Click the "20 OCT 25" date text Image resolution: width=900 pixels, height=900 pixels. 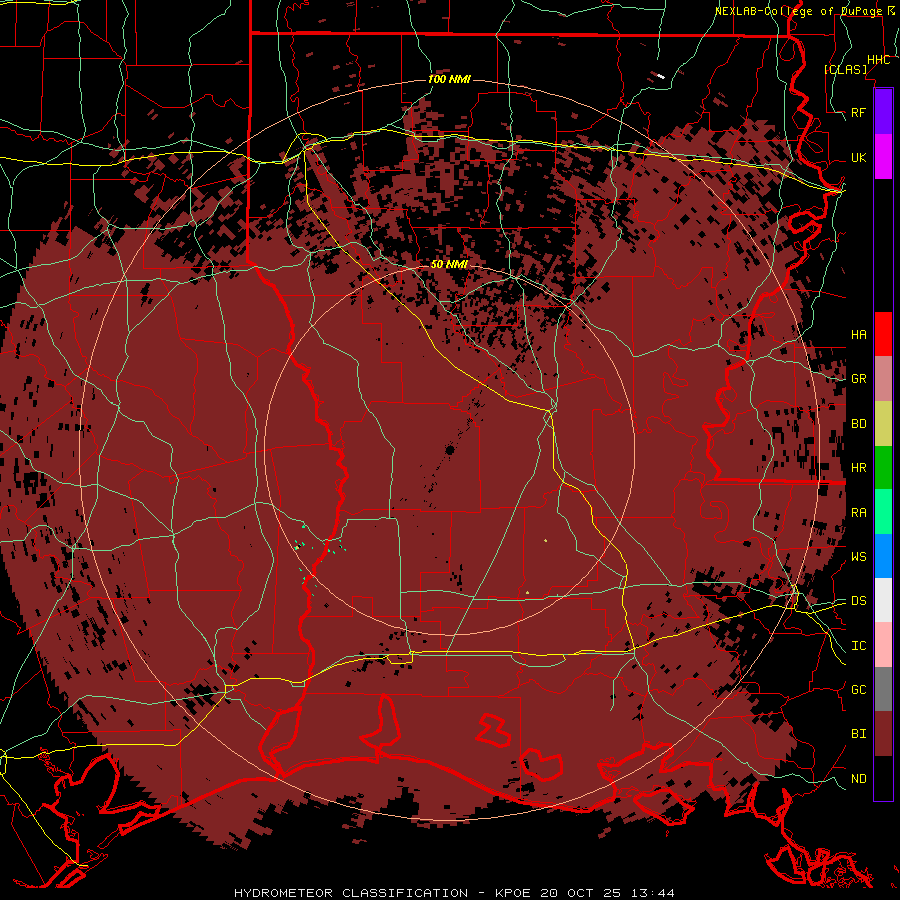click(x=579, y=893)
